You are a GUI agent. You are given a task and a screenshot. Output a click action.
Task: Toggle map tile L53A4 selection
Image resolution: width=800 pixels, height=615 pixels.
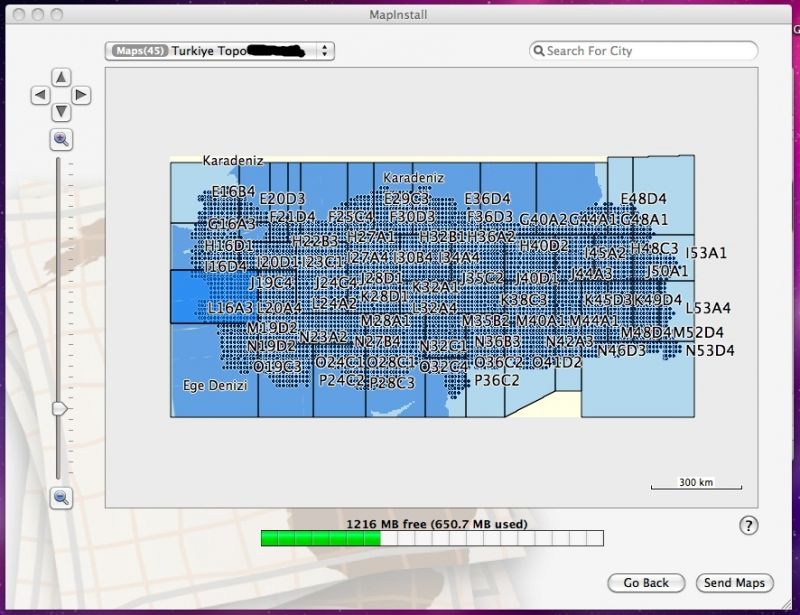click(707, 308)
